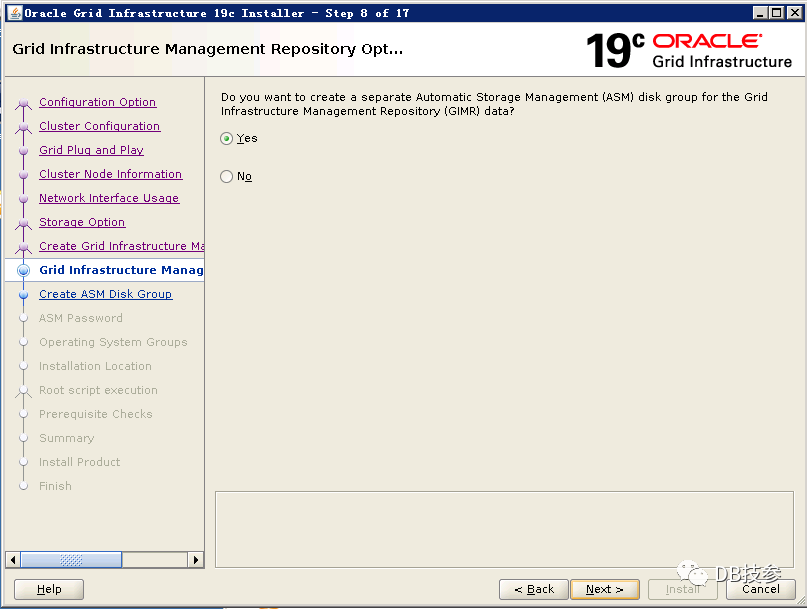
Task: Open the Grid Plug and Play step
Action: pos(91,150)
